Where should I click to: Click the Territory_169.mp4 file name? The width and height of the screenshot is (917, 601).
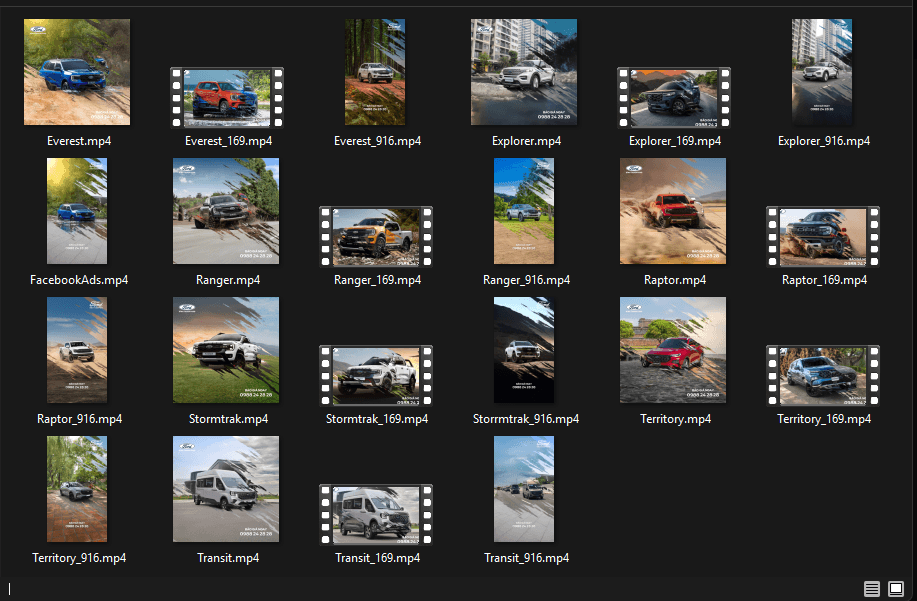pos(824,419)
